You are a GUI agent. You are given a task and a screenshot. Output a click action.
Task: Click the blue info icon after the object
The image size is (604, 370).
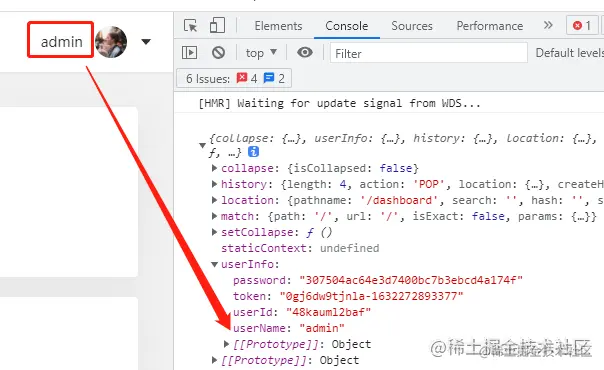click(x=253, y=152)
